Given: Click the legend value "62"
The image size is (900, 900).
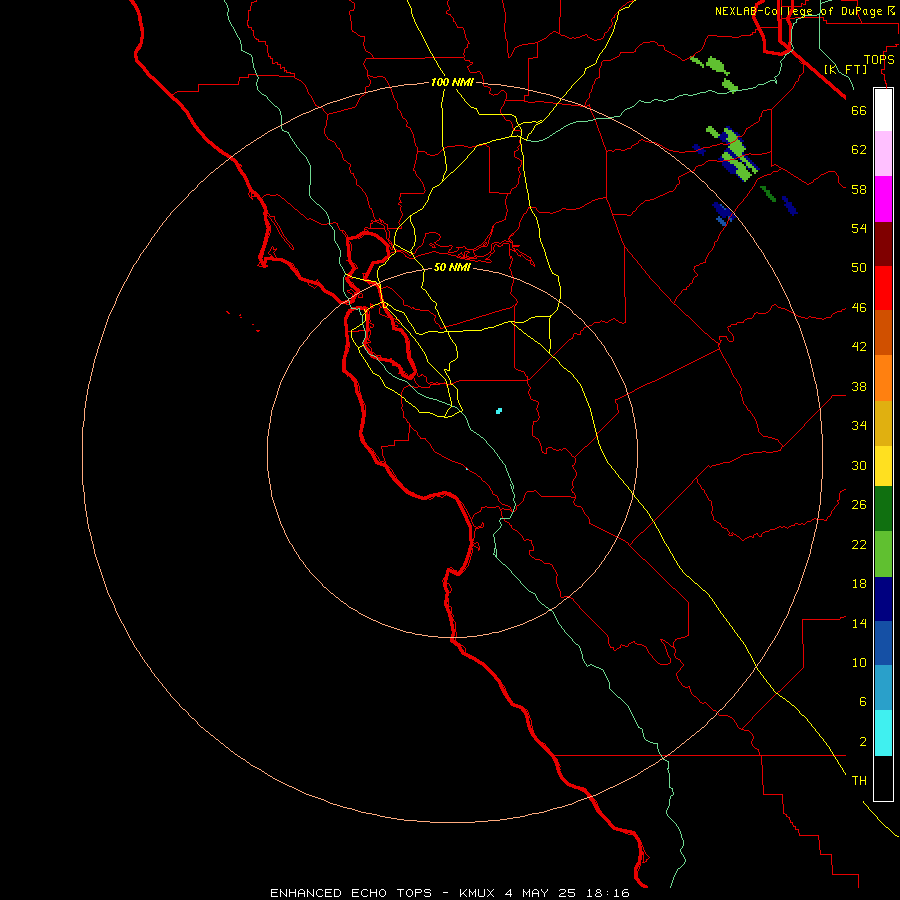Looking at the screenshot, I should [859, 149].
